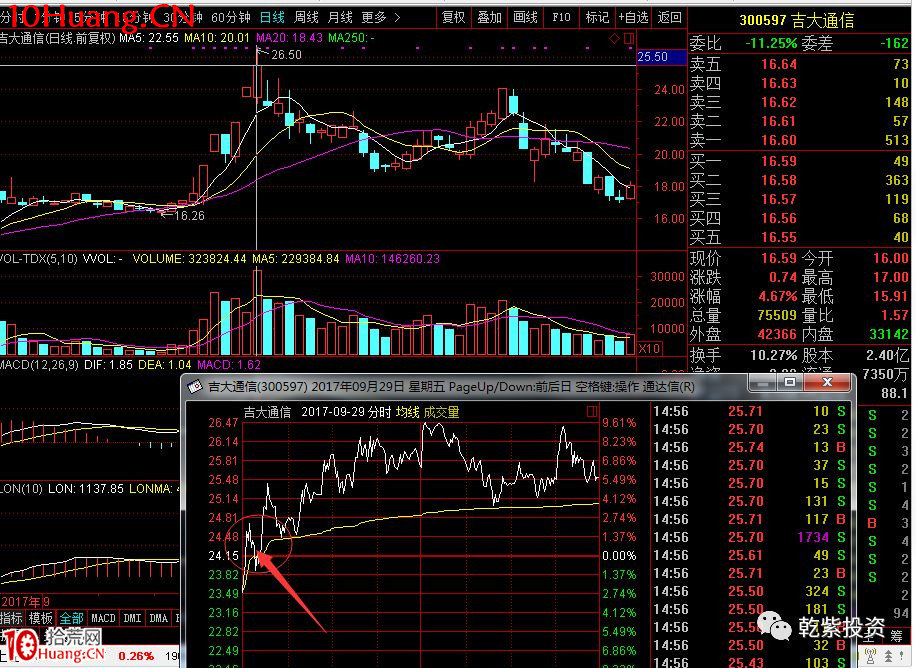Maximize the 吉大通信 intraday popup
The width and height of the screenshot is (916, 668).
(x=790, y=383)
